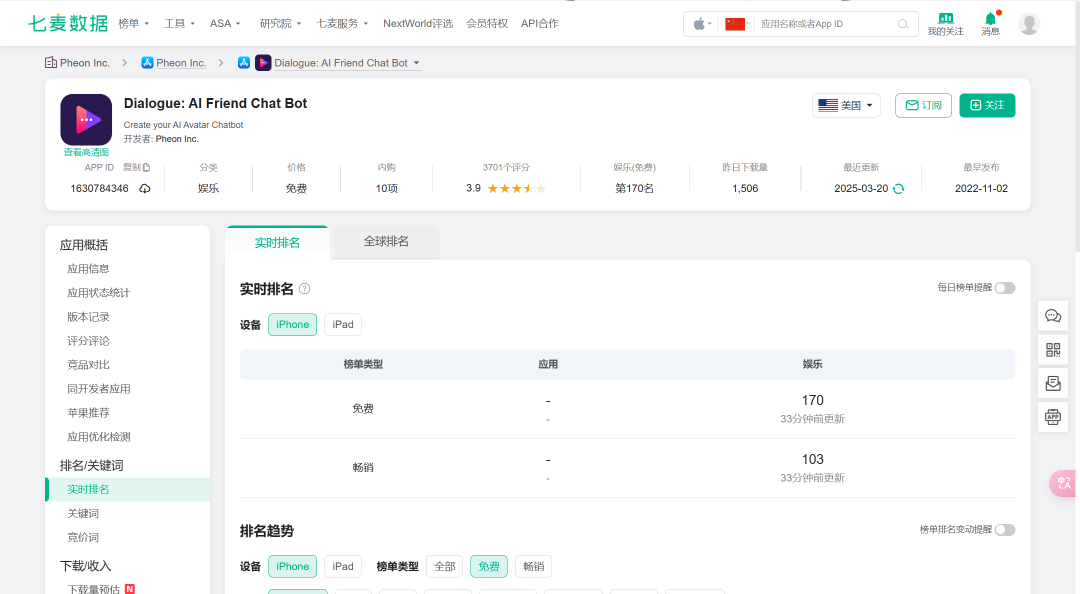Open the user avatar profile

click(1029, 24)
